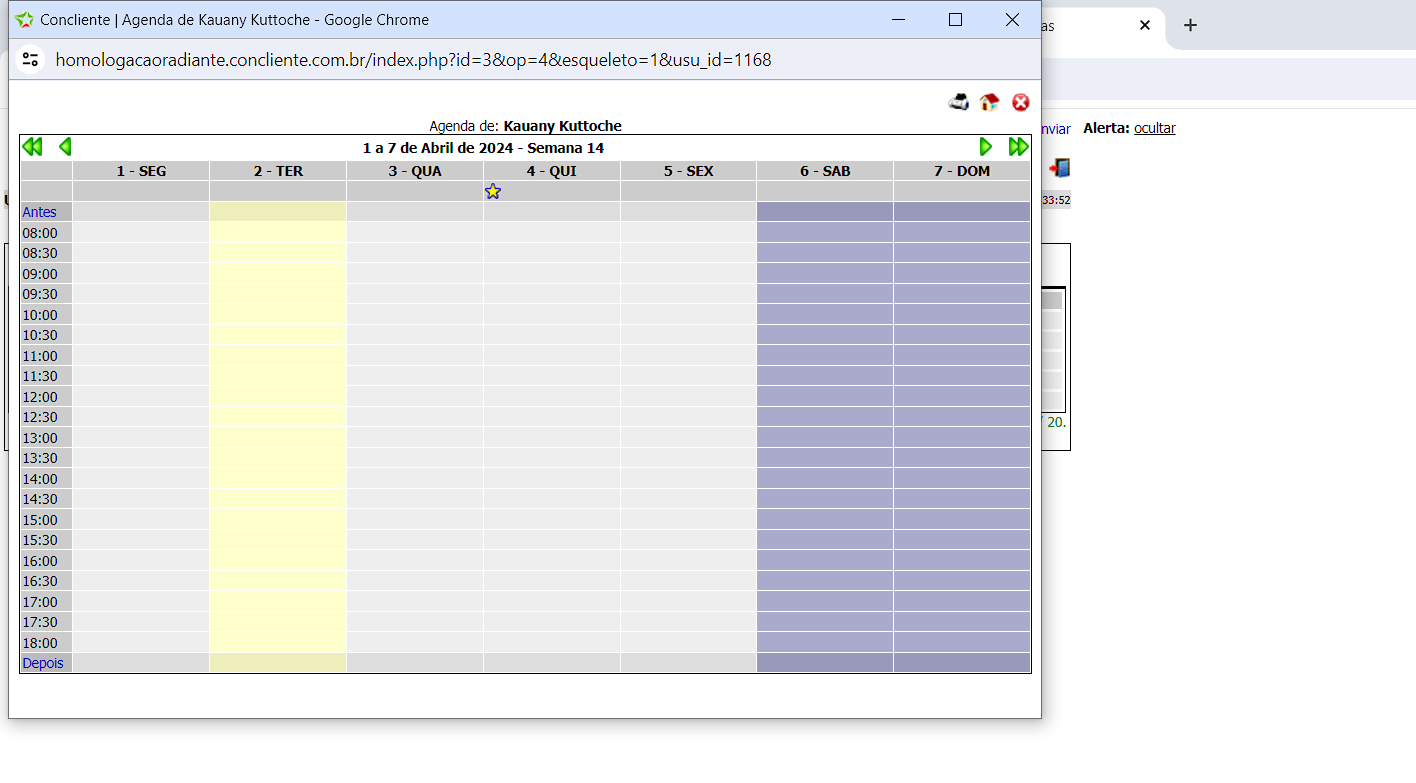
Task: Click the yellow star on Thursday column
Action: tap(492, 191)
